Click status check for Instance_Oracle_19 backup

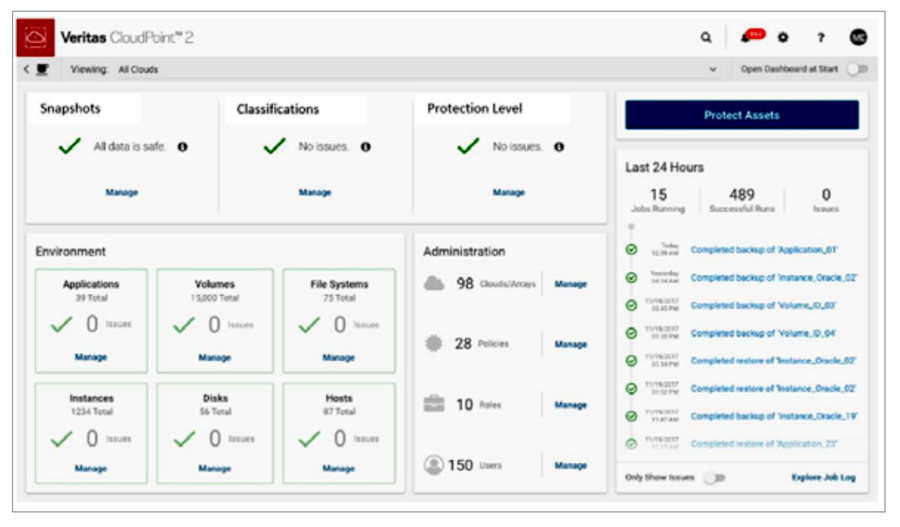click(x=631, y=416)
